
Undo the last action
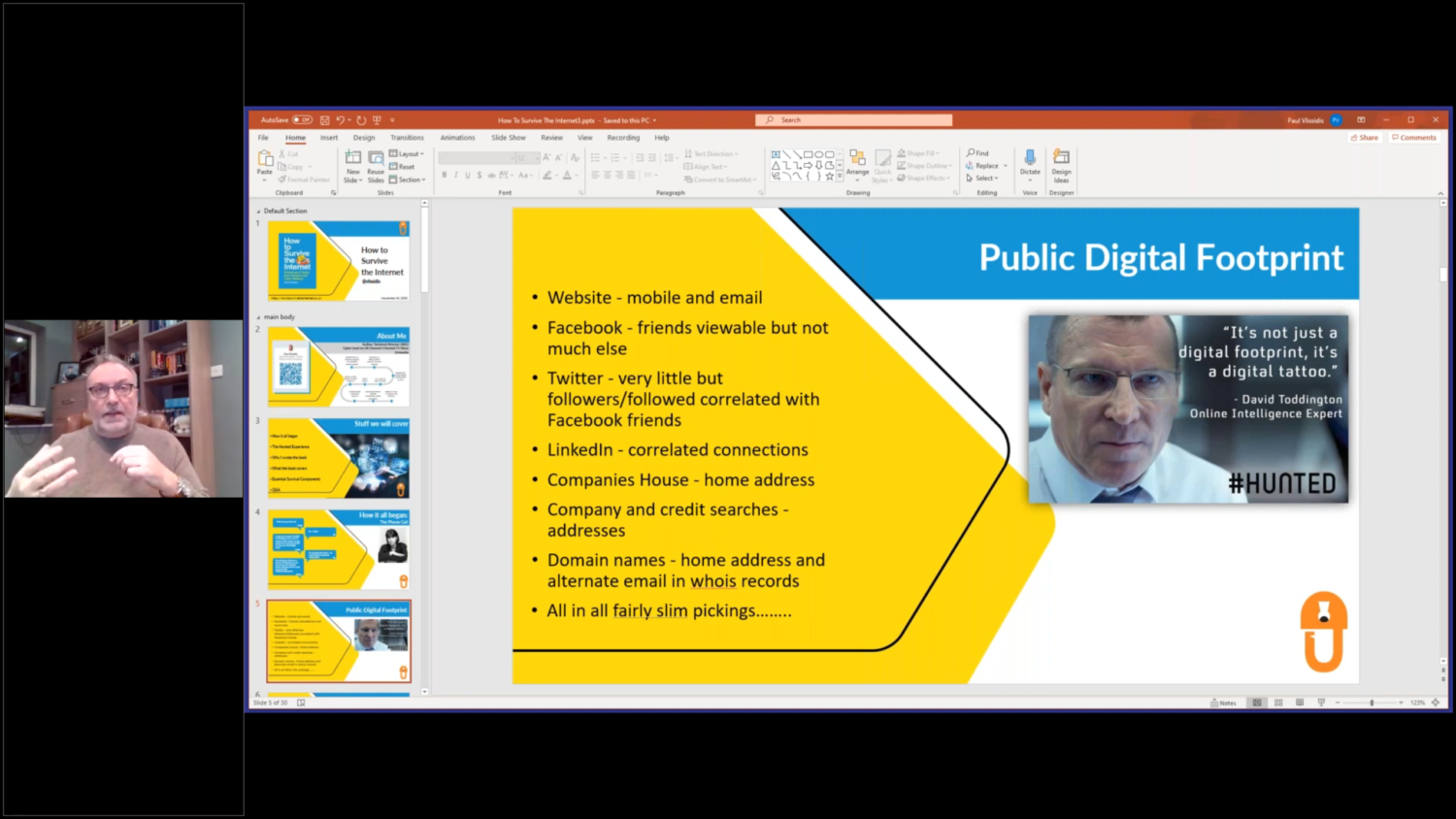click(x=340, y=120)
